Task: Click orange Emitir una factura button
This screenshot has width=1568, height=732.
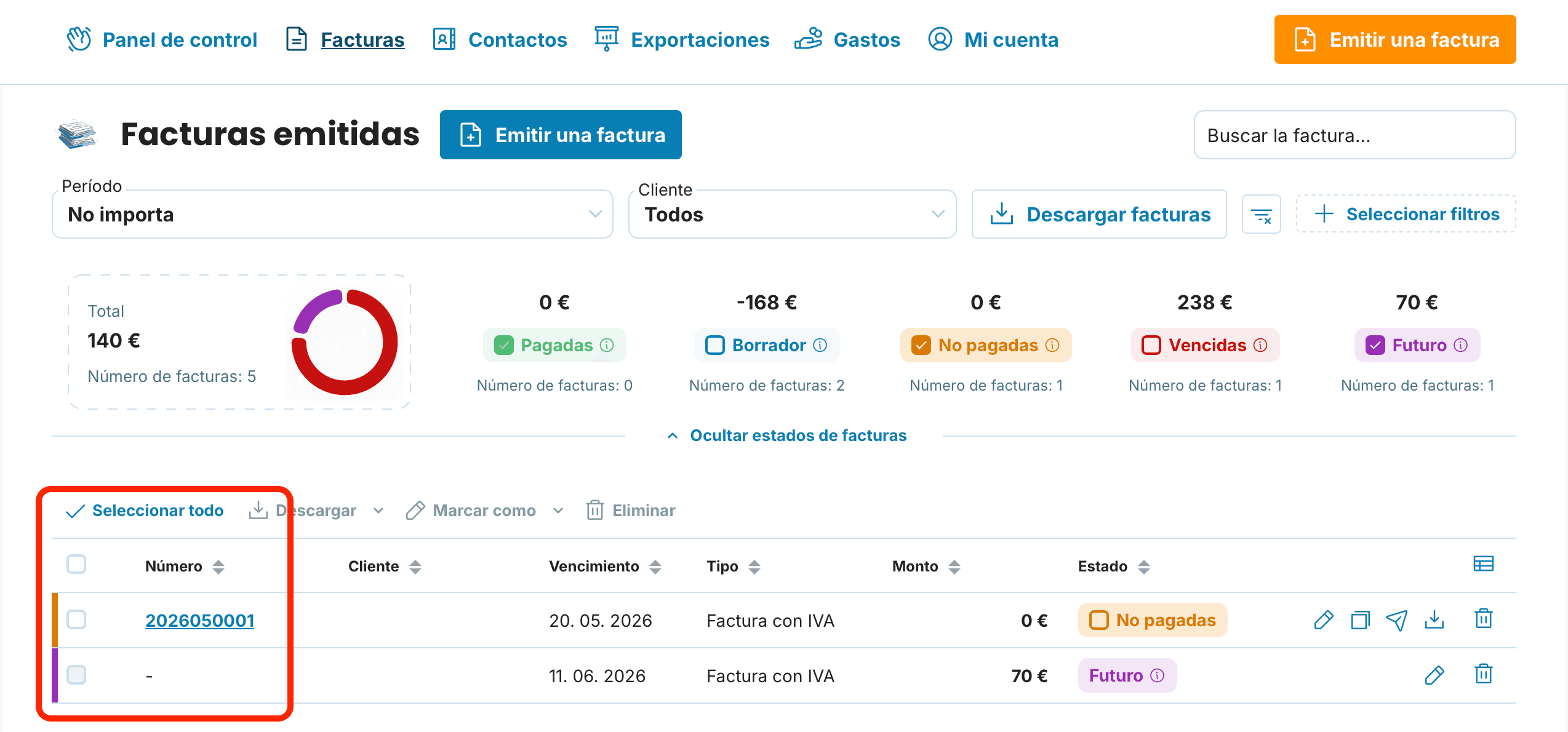Action: [1395, 39]
